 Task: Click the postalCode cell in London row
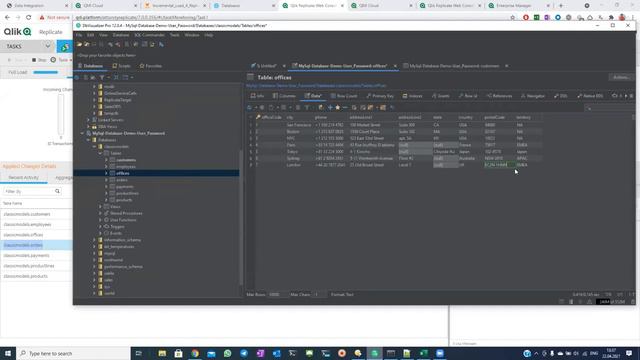pyautogui.click(x=499, y=165)
